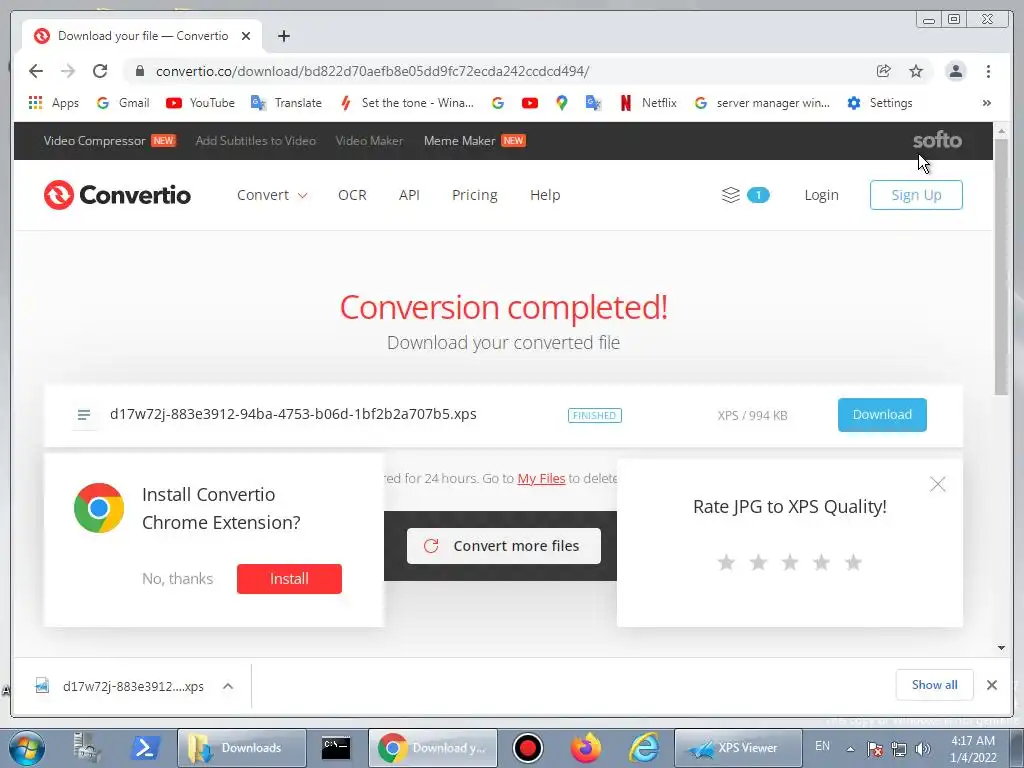Go back to previous page

(36, 71)
